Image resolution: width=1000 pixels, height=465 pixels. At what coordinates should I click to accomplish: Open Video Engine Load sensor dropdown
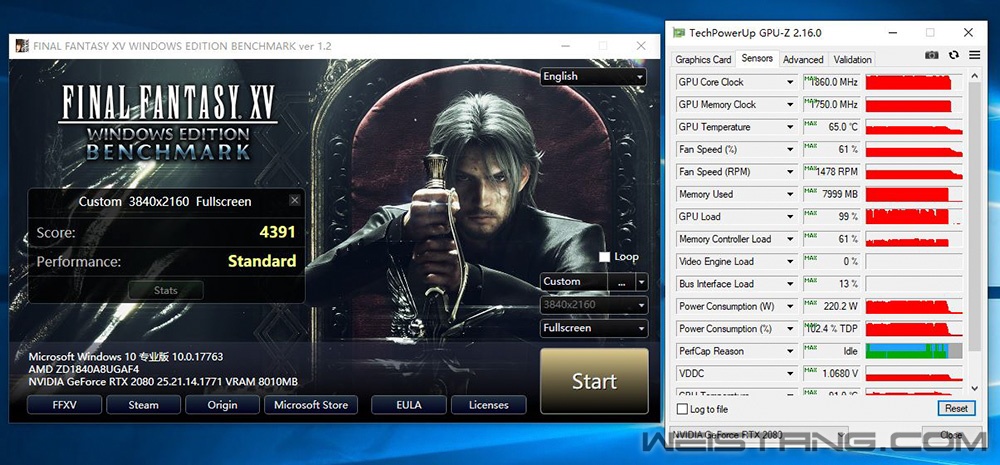790,262
